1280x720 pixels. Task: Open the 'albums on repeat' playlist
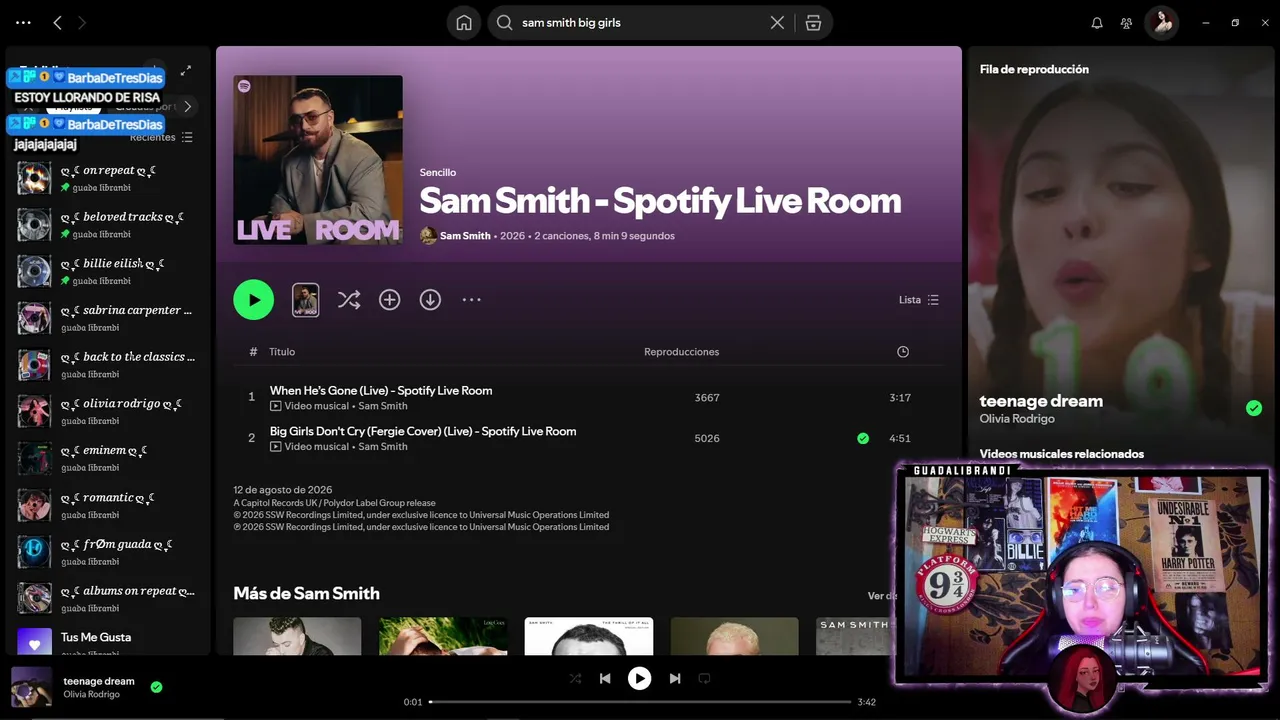[108, 598]
